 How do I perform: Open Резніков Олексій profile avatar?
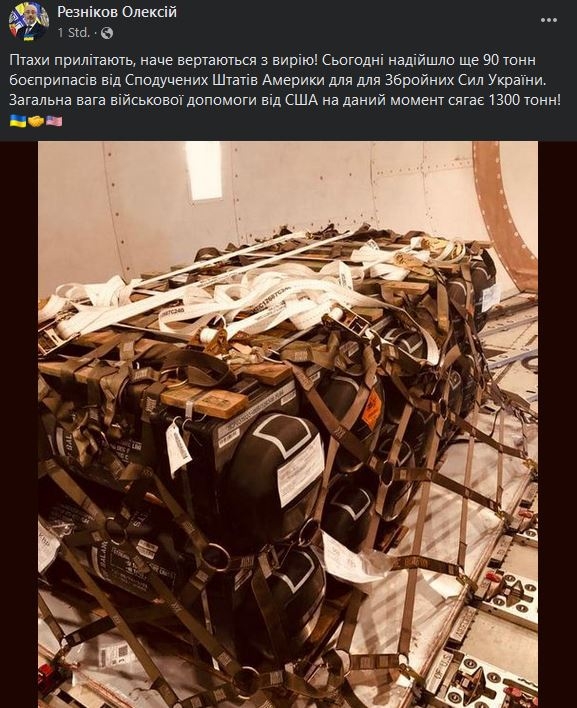click(29, 22)
